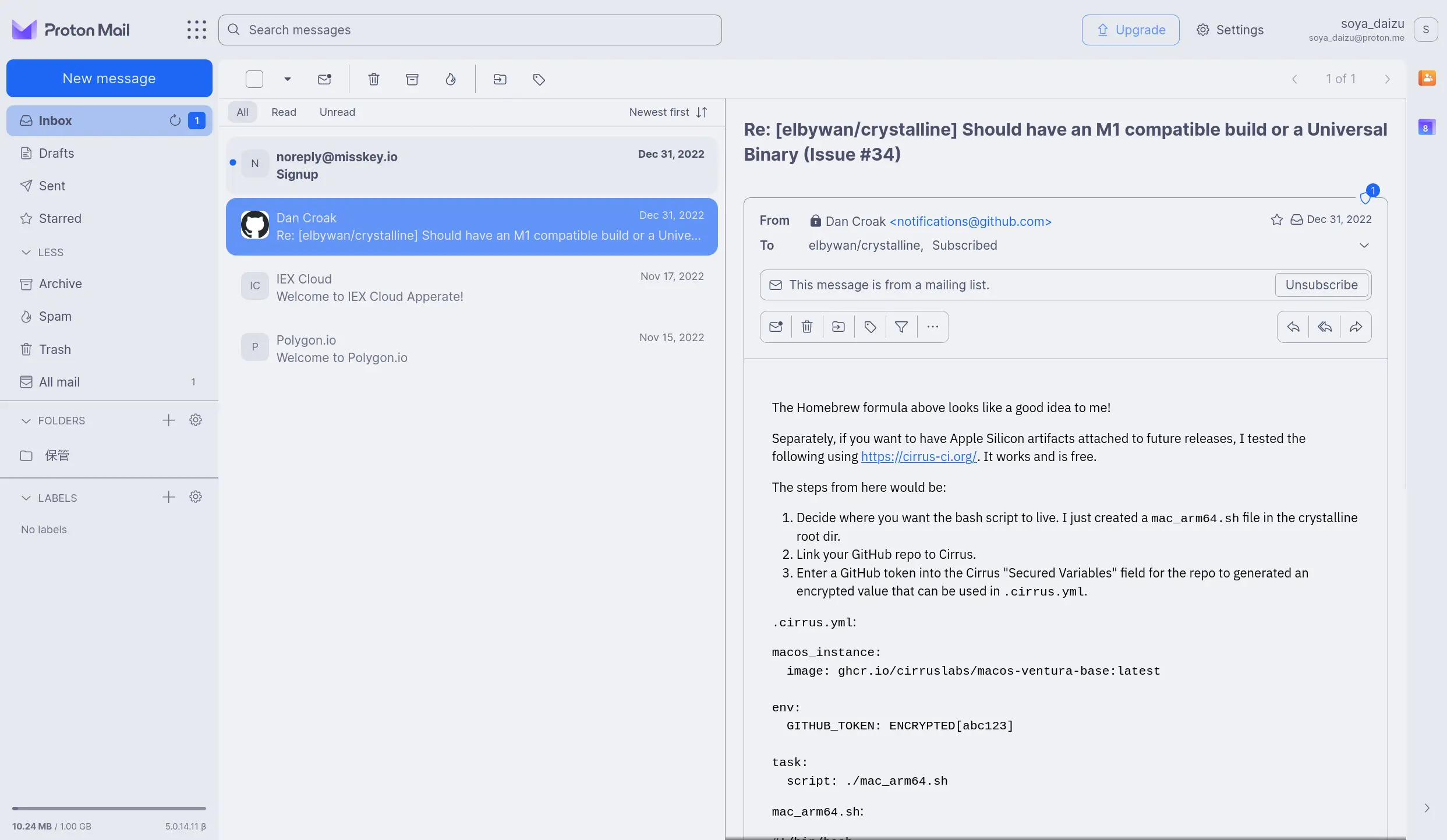1447x840 pixels.
Task: Open the noreply@misskey.io Signup email
Action: [472, 165]
